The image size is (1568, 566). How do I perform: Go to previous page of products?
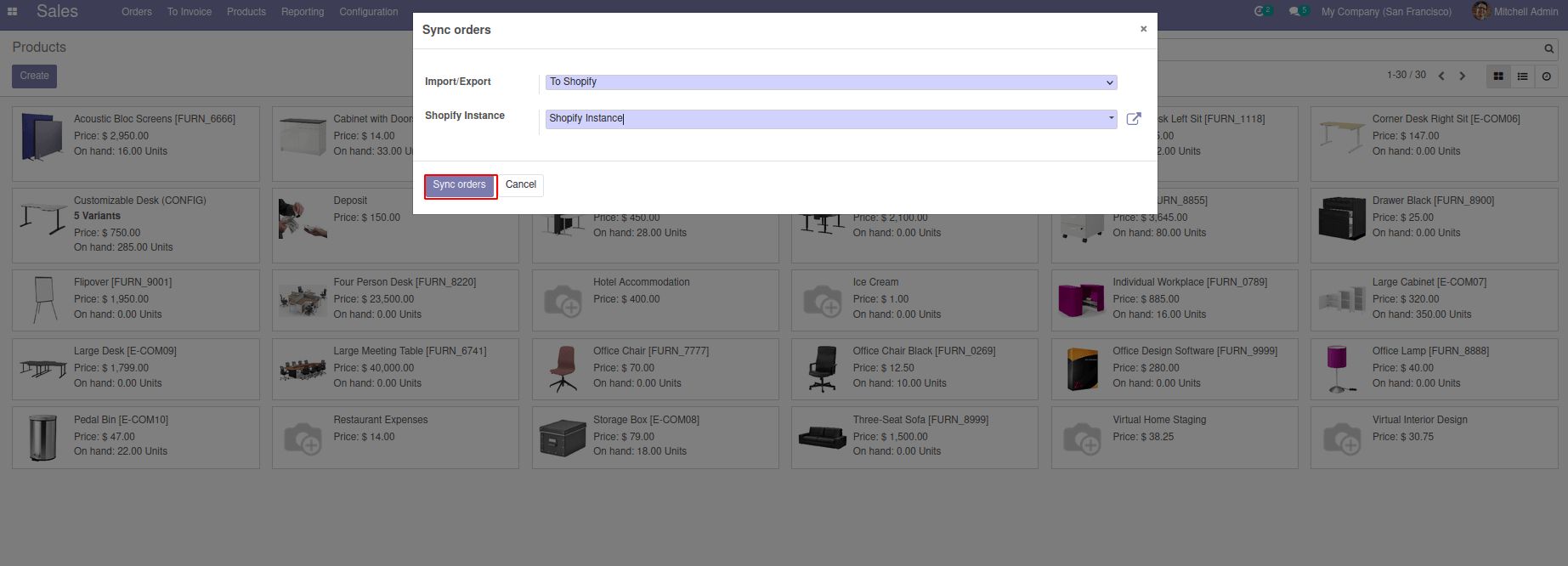(1441, 76)
